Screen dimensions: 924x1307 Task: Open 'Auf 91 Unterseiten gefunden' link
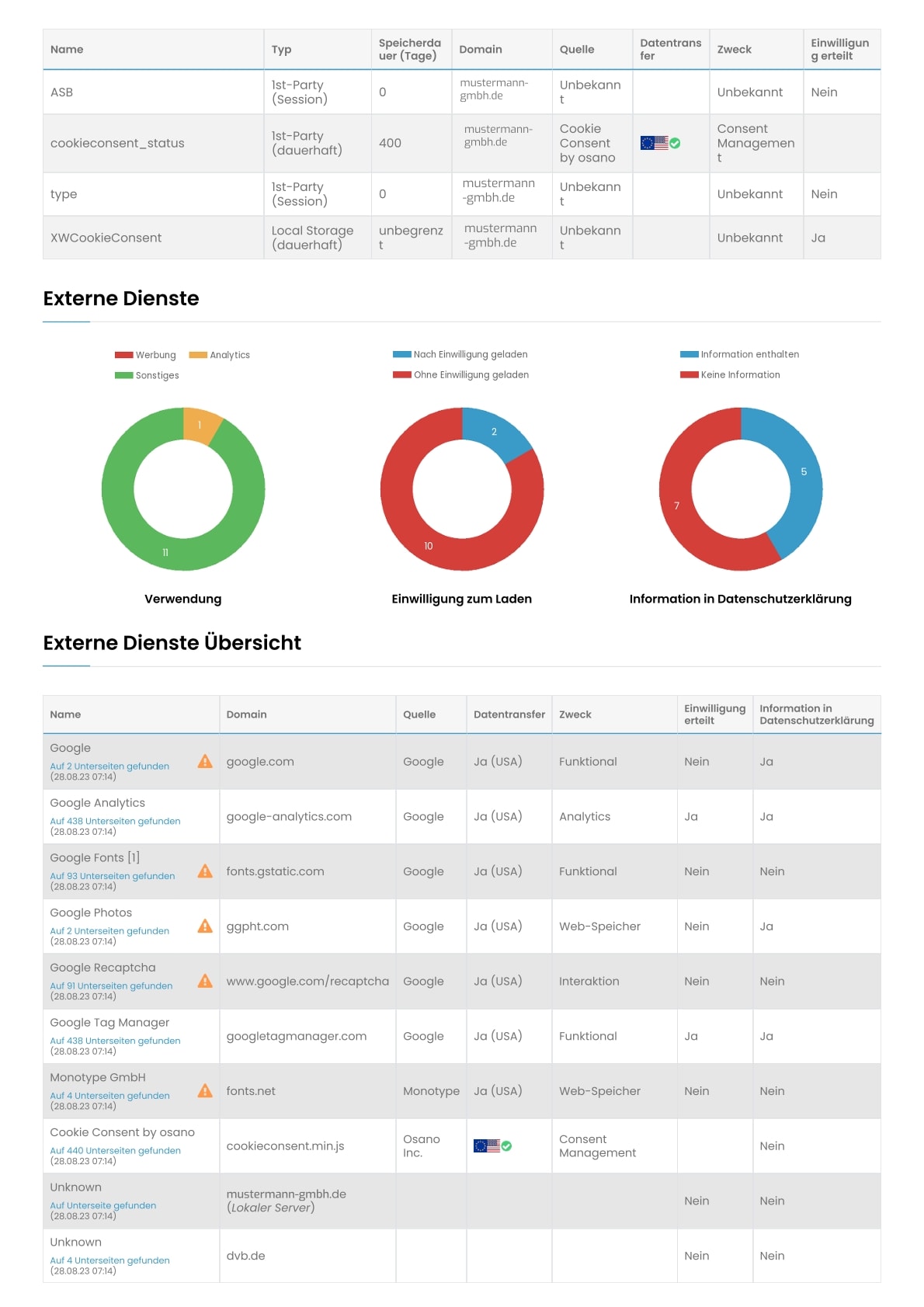pyautogui.click(x=111, y=985)
